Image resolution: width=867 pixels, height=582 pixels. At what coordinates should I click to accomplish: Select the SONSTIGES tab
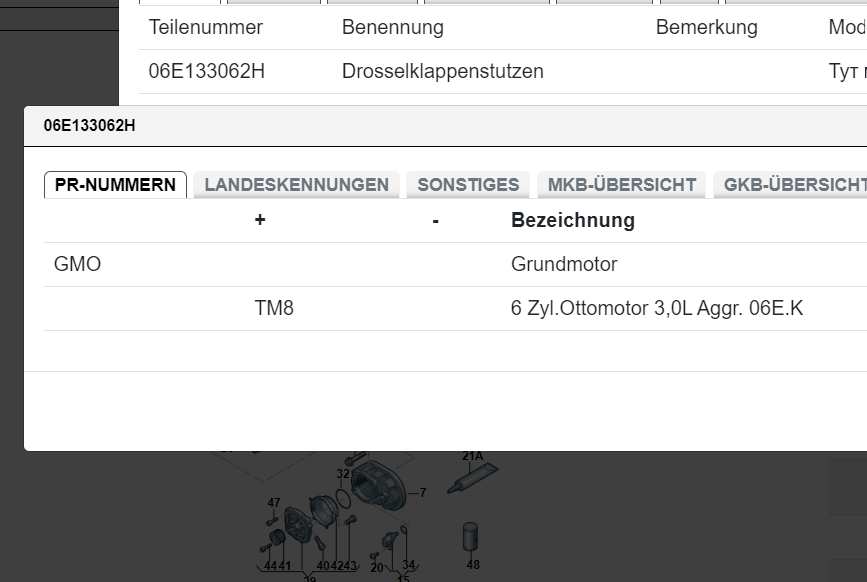[x=468, y=185]
